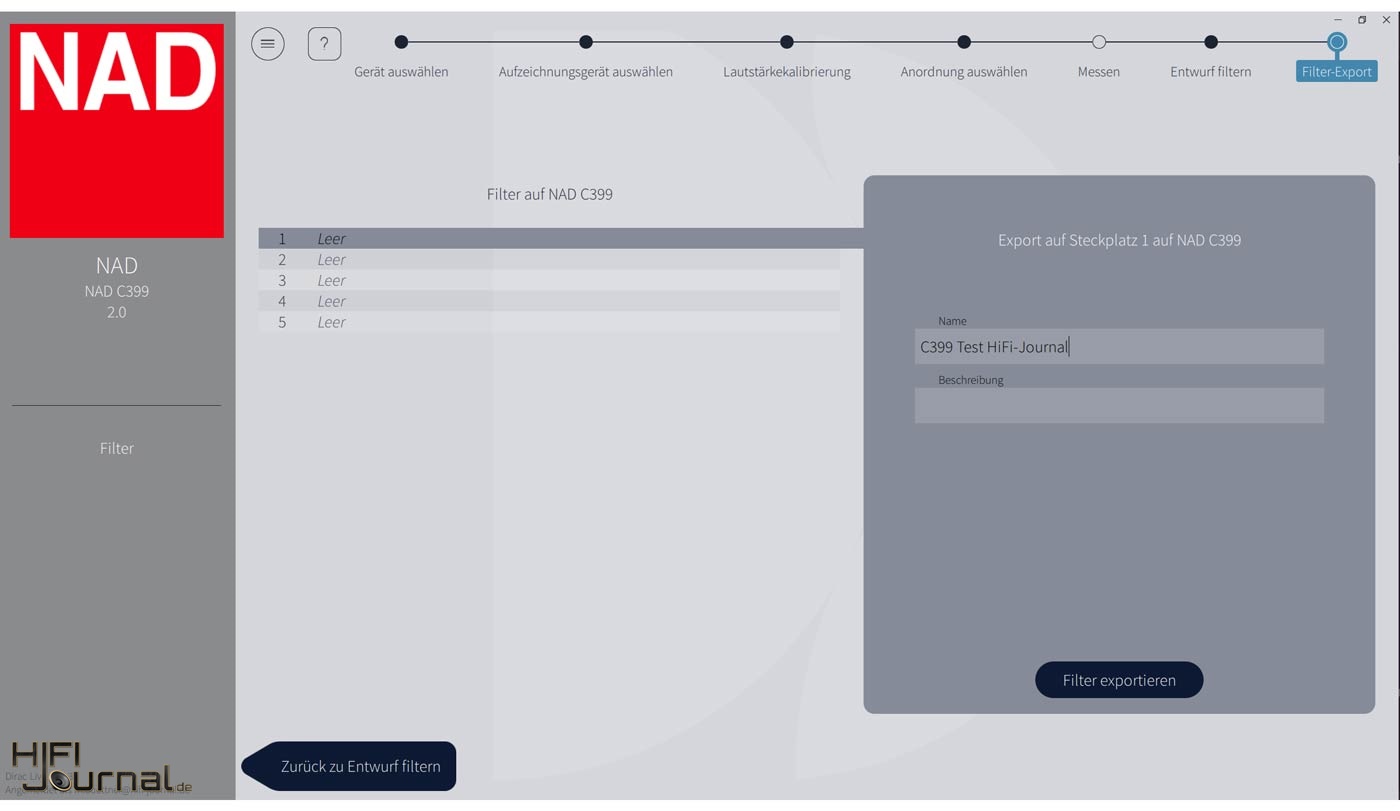The height and width of the screenshot is (811, 1400).
Task: Click into the Beschreibung input field
Action: pos(1119,405)
